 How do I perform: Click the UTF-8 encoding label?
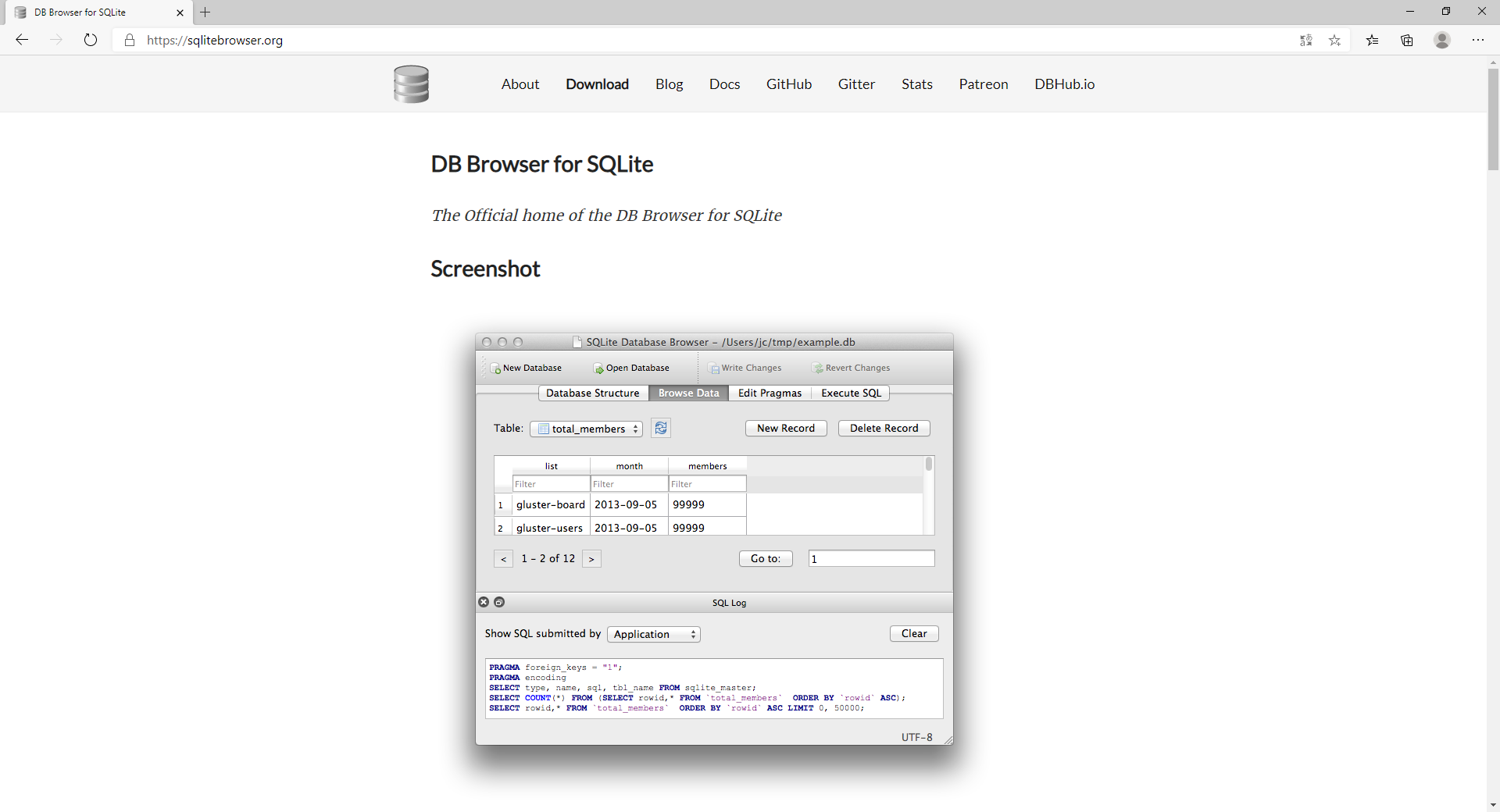tap(916, 737)
